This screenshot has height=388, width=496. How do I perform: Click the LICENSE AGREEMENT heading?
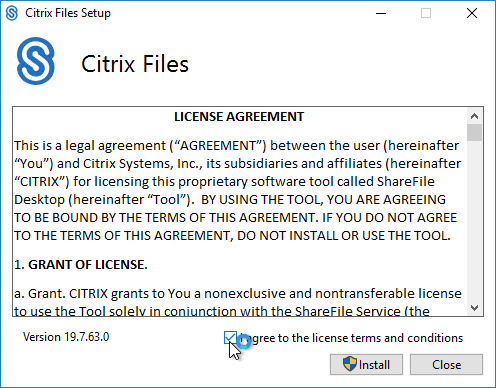[239, 117]
